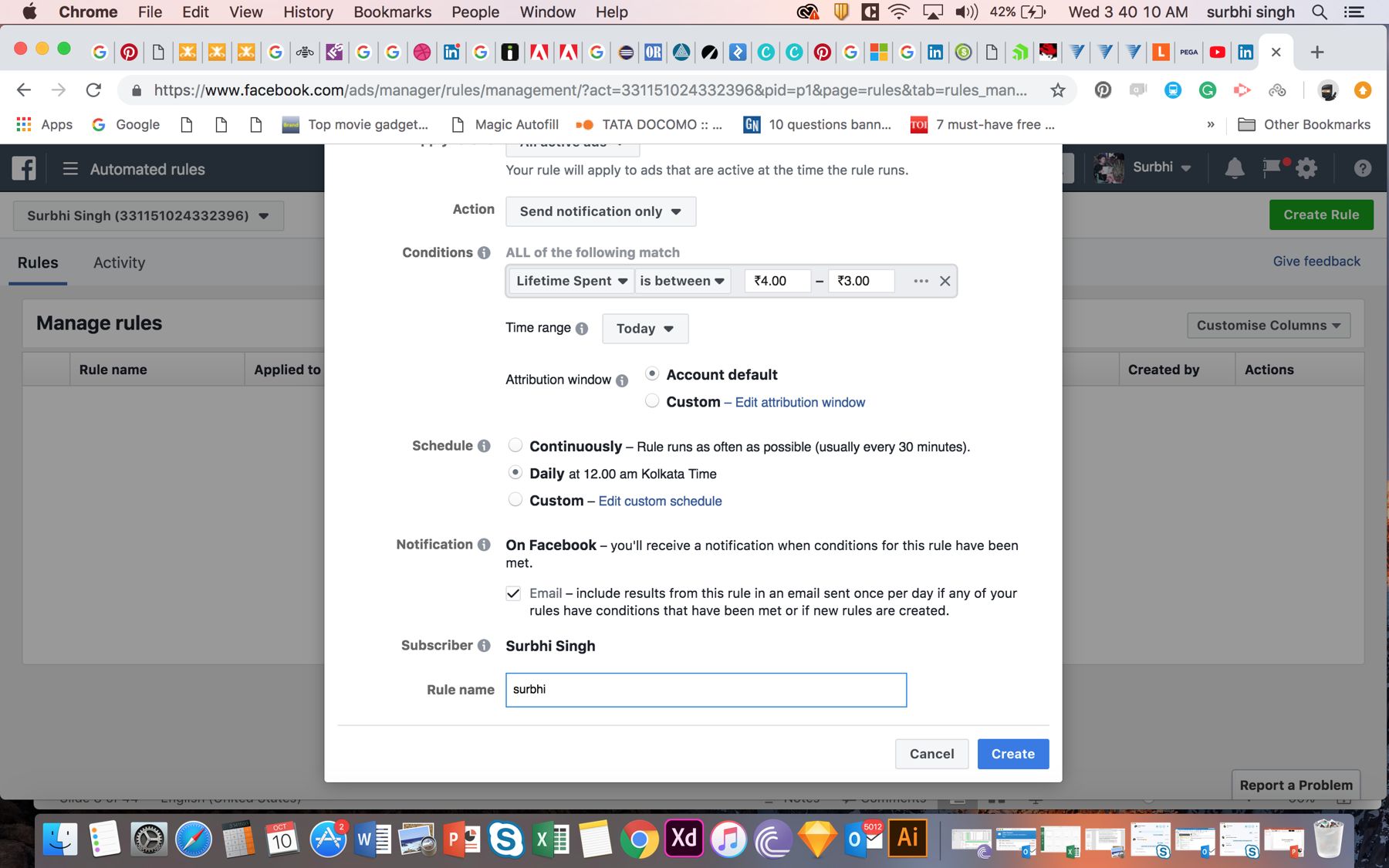Open the Send notification only dropdown

[x=600, y=211]
